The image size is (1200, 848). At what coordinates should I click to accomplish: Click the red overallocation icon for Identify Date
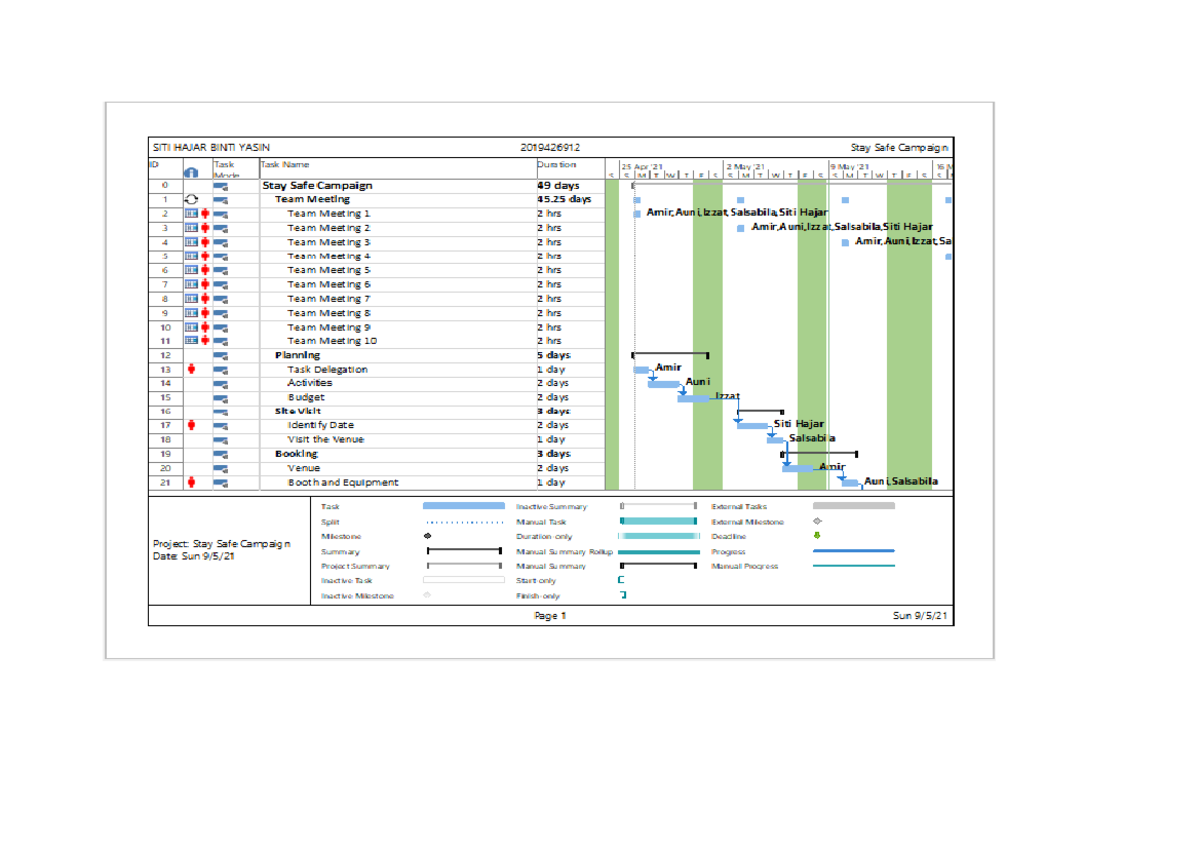click(x=191, y=425)
